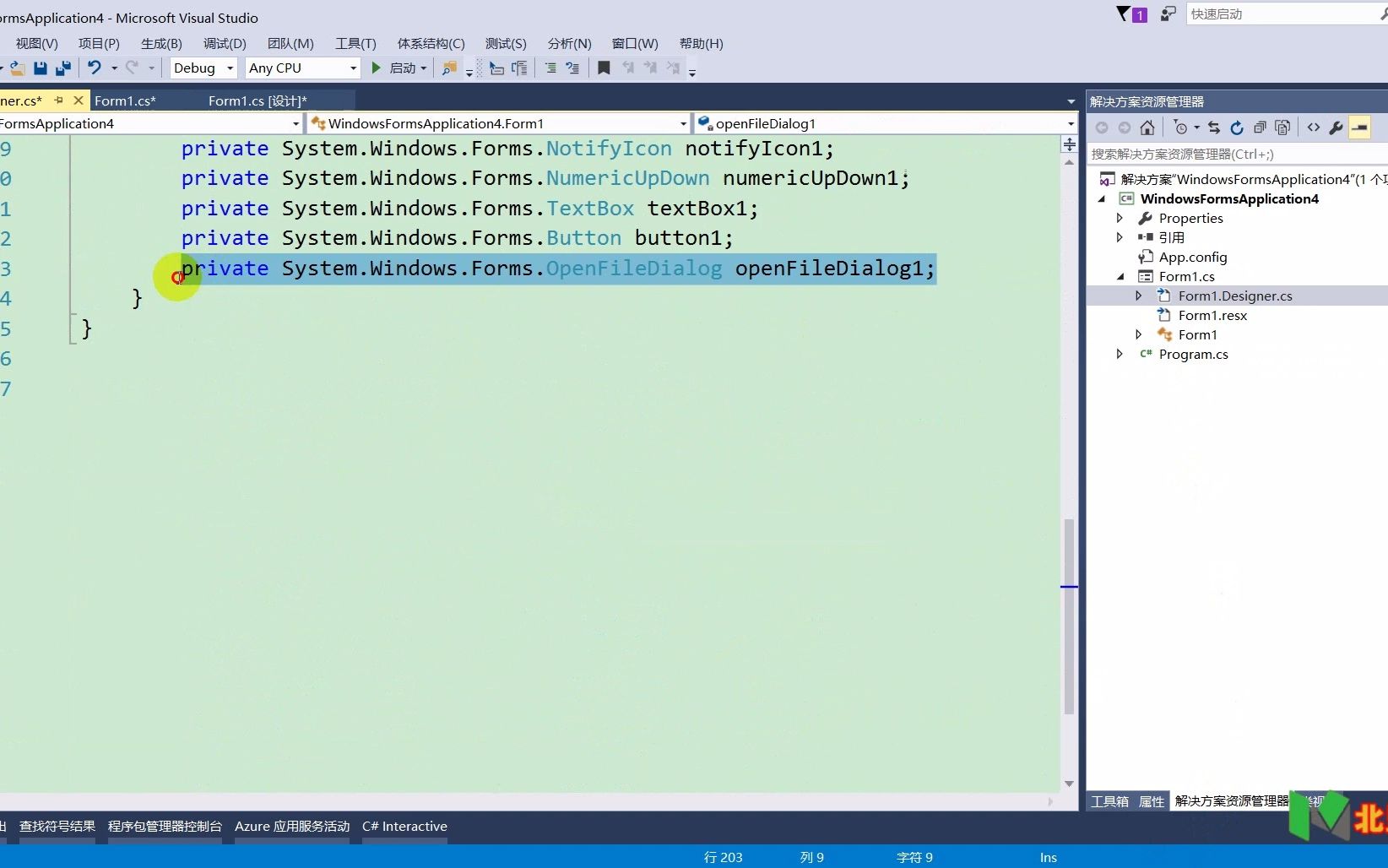Open the FormsApplication4 project scope dropdown
The height and width of the screenshot is (868, 1388).
295,124
